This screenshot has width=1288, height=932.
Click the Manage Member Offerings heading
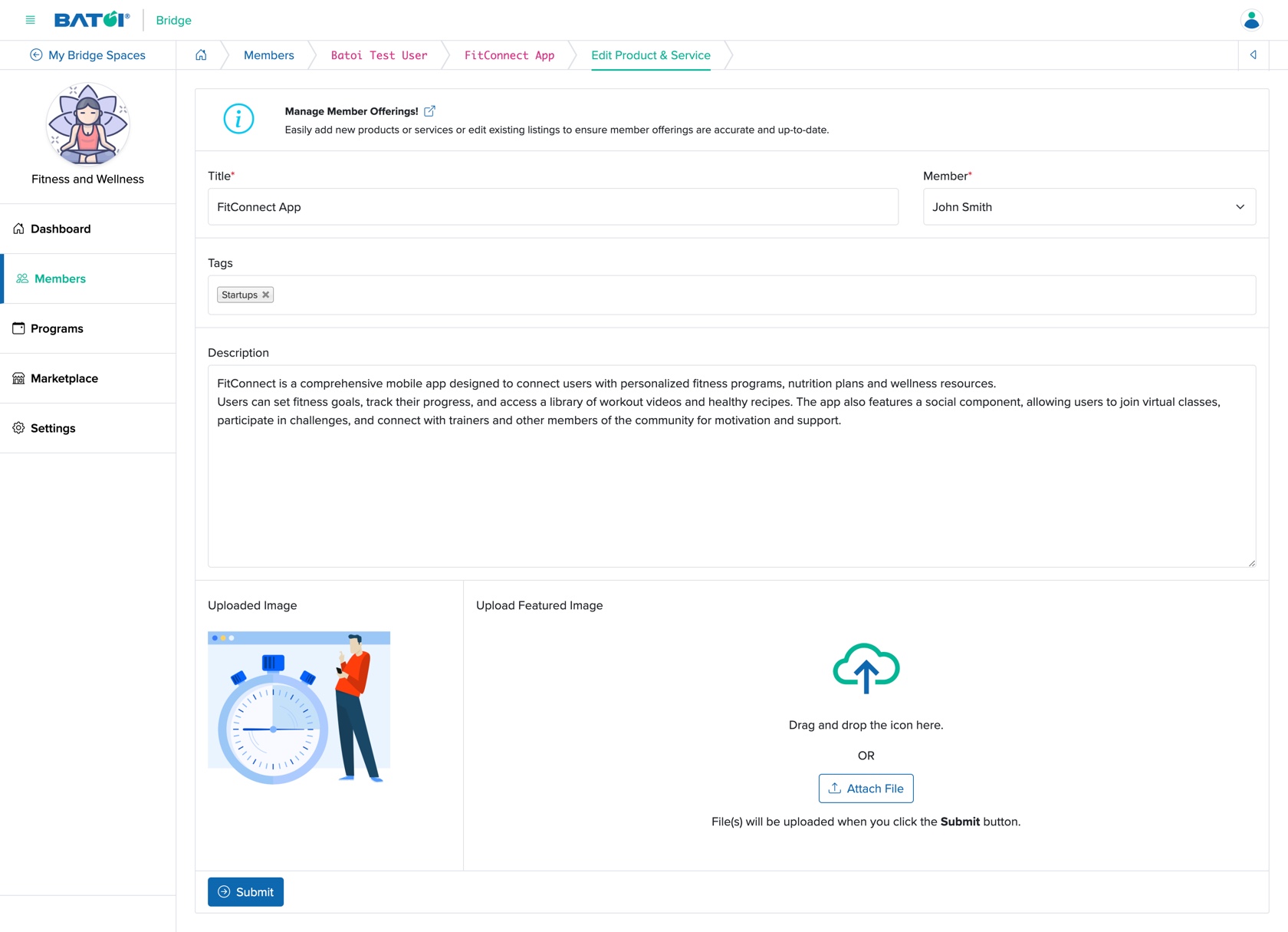pos(351,111)
